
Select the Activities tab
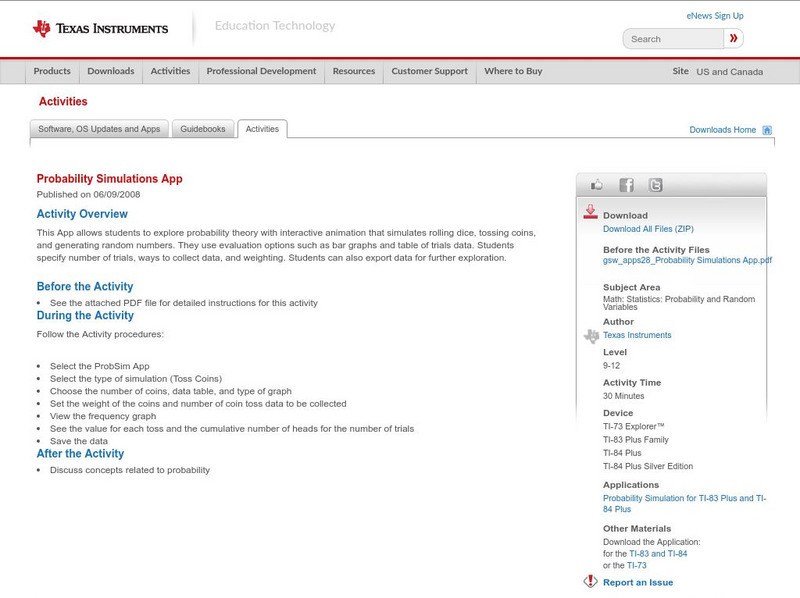[x=262, y=129]
